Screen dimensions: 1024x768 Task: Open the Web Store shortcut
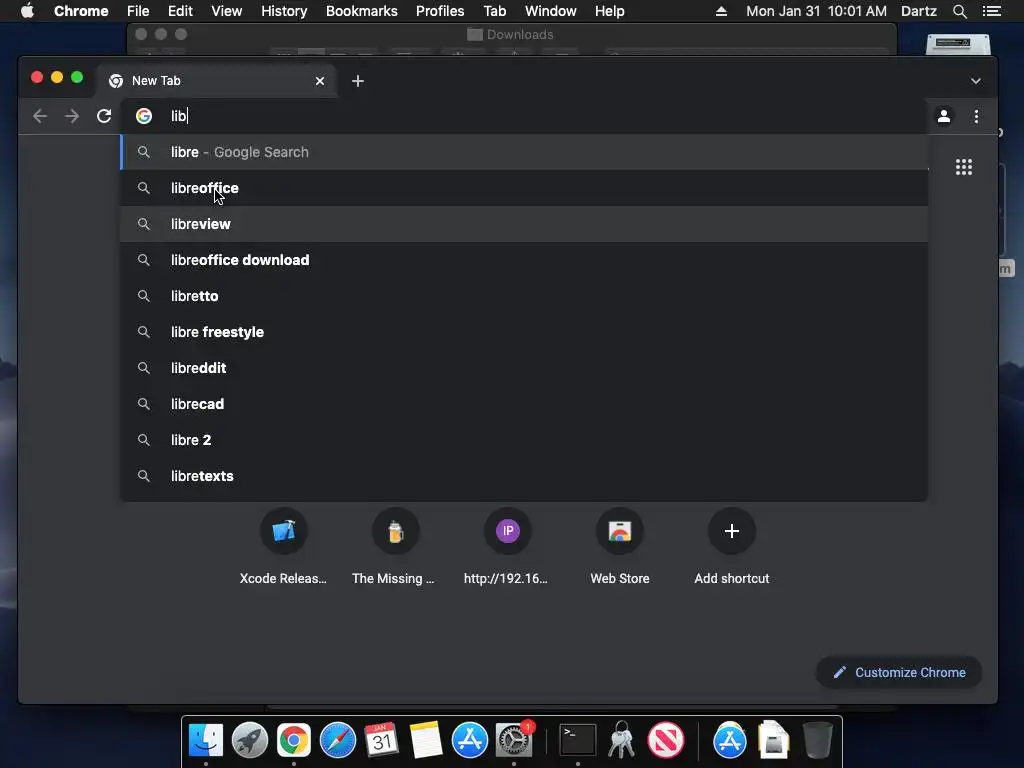pos(620,547)
